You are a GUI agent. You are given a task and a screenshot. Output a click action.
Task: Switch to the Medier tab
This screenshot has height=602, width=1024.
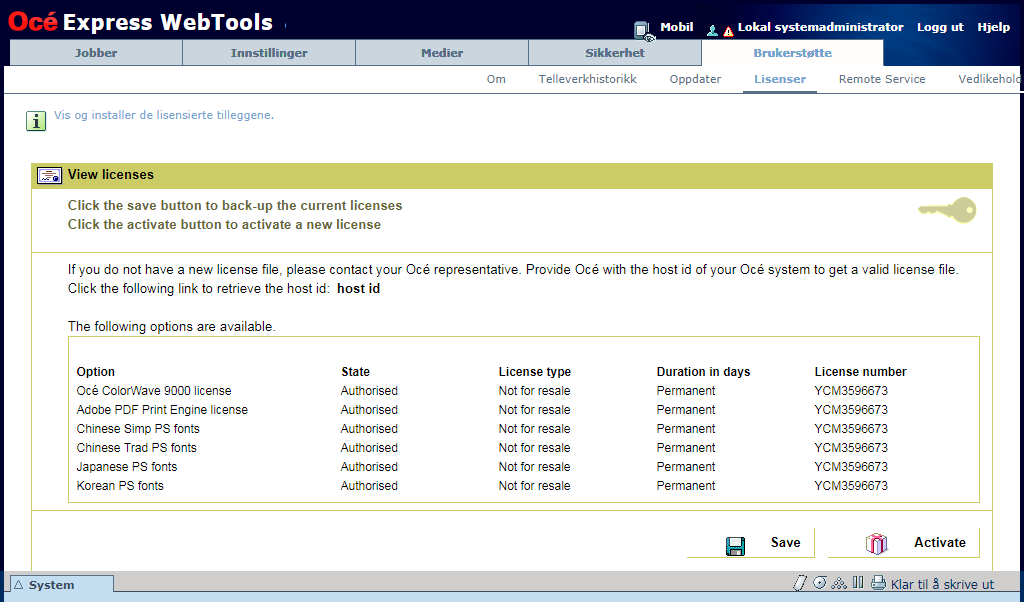(x=442, y=53)
